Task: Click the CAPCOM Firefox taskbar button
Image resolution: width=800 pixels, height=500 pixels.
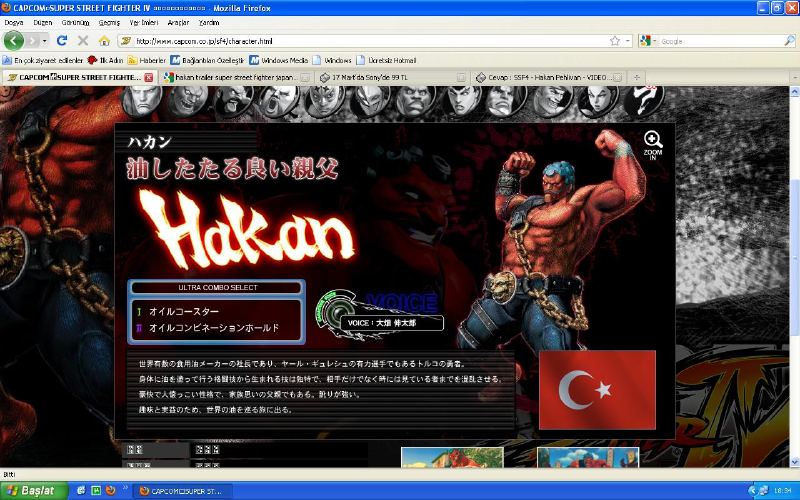Action: click(x=183, y=491)
